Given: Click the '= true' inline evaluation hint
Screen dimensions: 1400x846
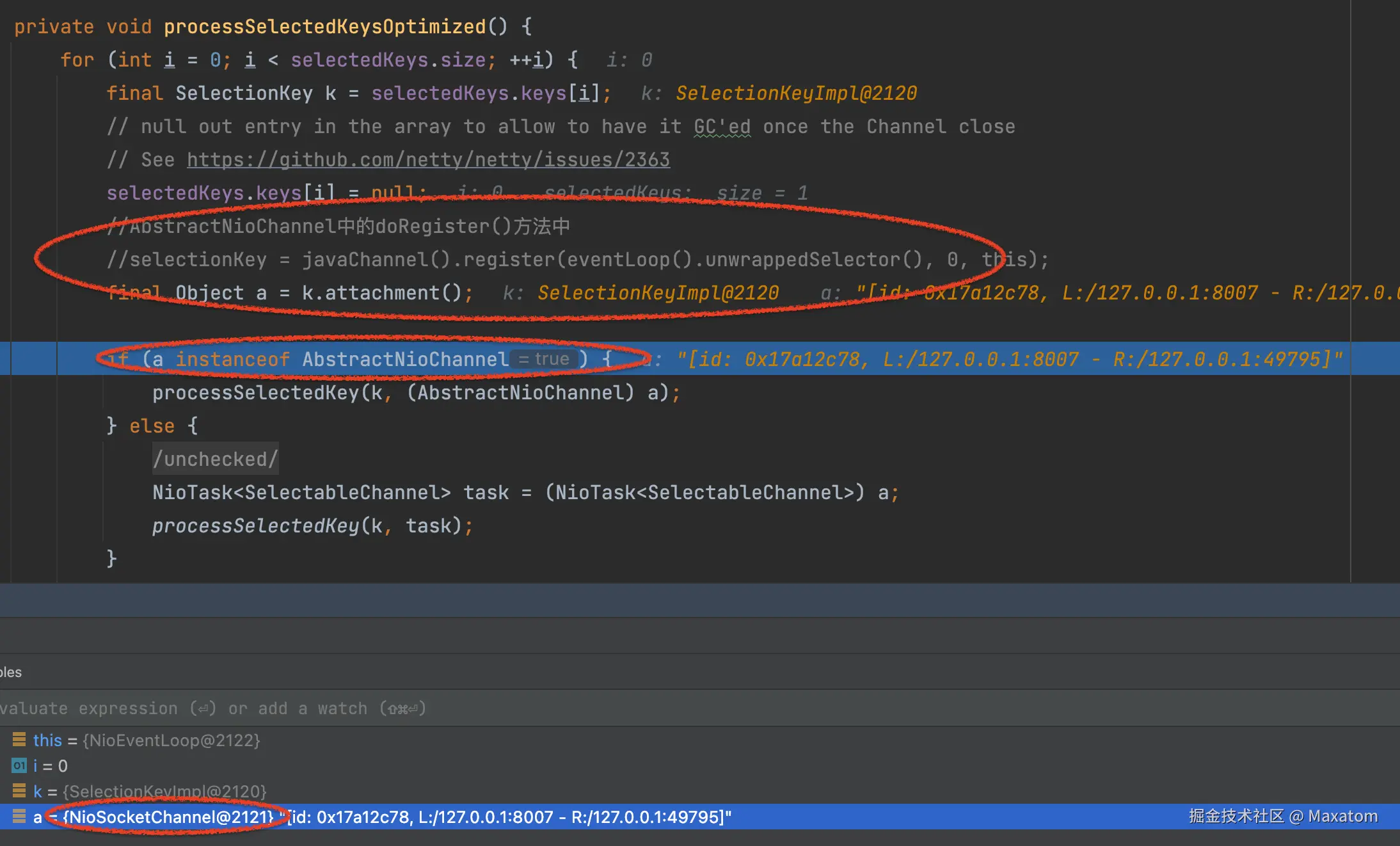Looking at the screenshot, I should click(x=543, y=359).
